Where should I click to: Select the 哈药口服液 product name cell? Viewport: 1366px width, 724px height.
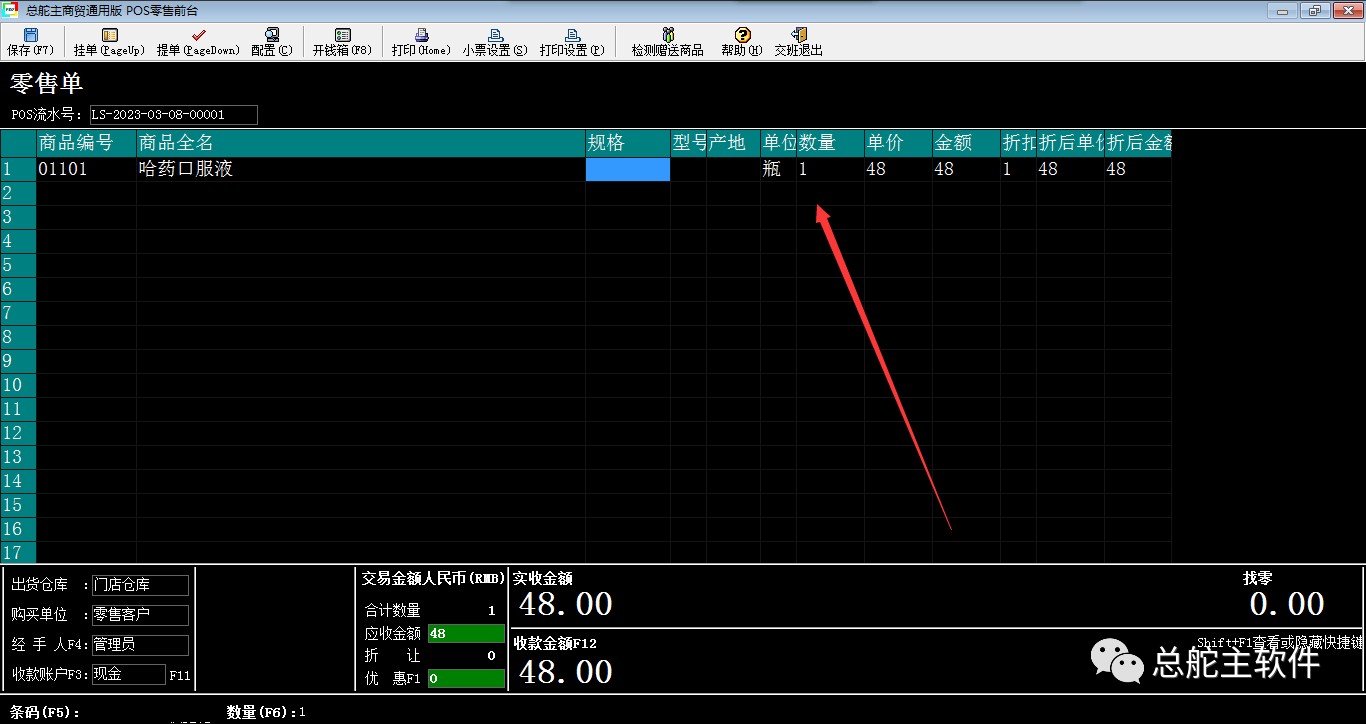coord(361,169)
